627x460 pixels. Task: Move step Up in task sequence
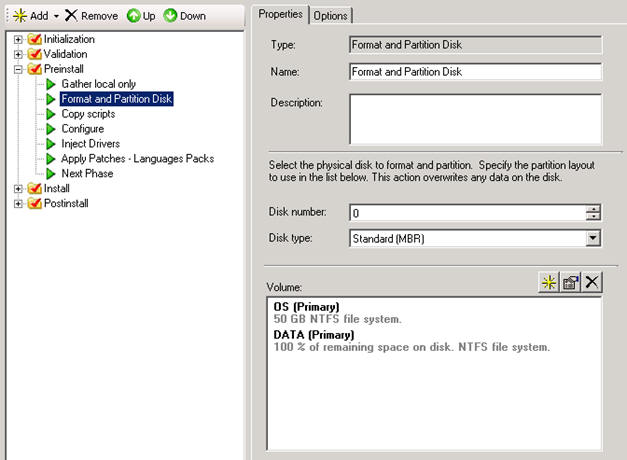click(x=141, y=16)
